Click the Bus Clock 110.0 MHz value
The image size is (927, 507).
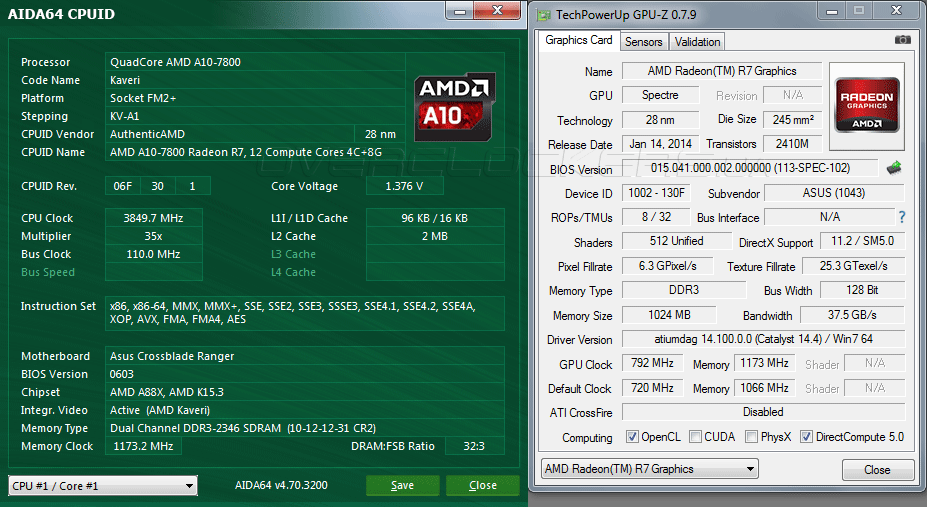[154, 254]
